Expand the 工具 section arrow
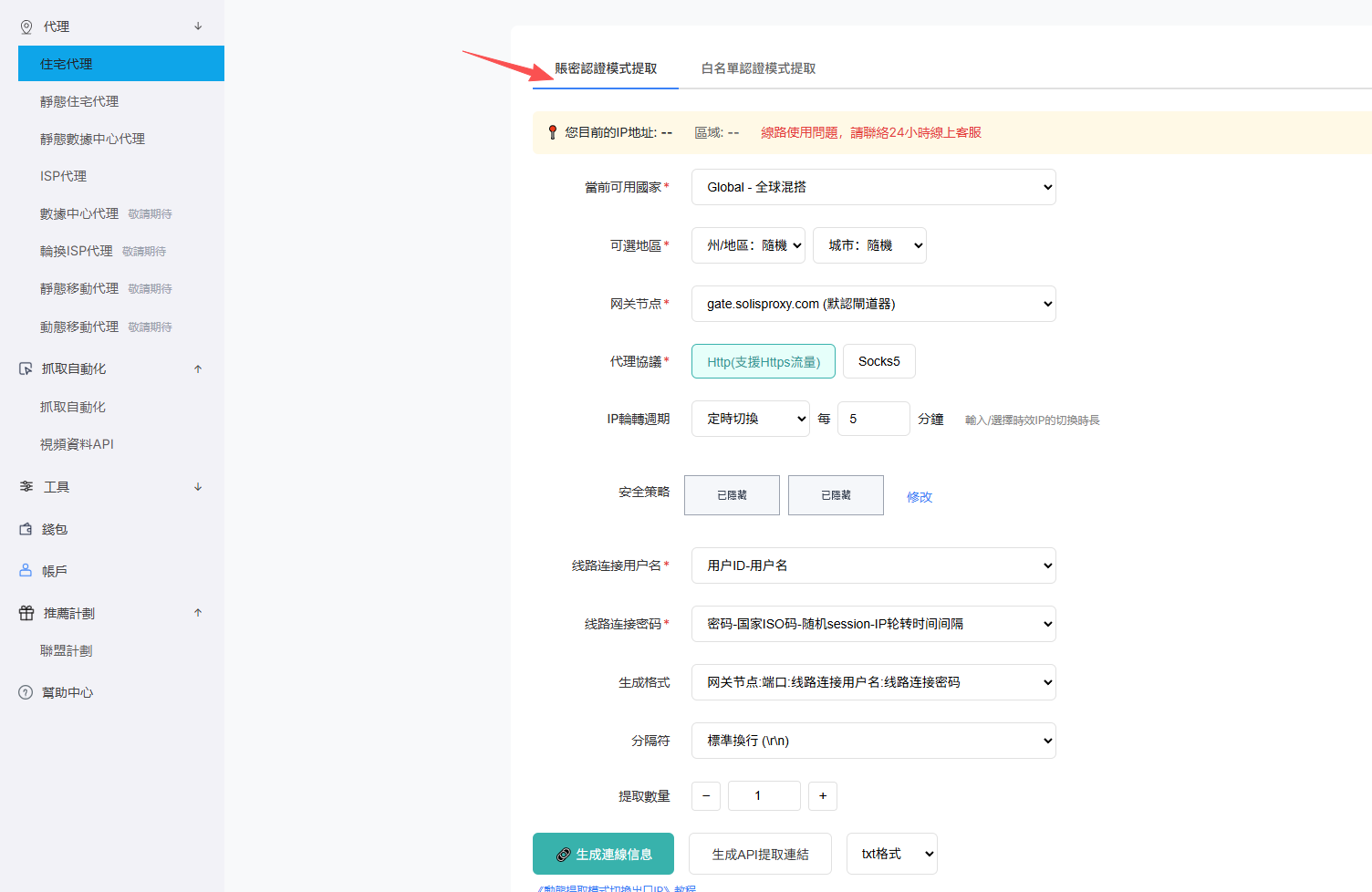The height and width of the screenshot is (892, 1372). 198,487
